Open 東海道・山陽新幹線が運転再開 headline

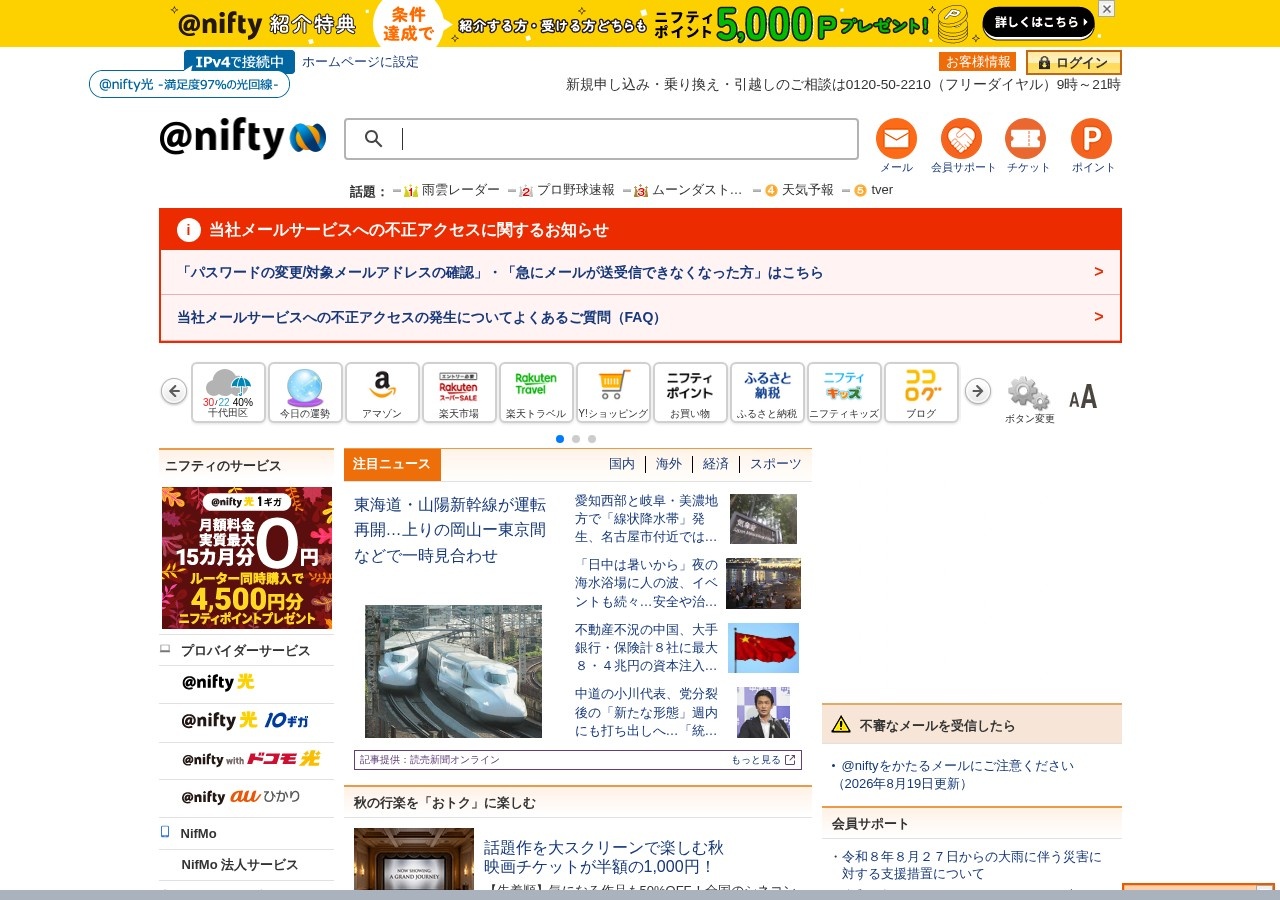[450, 530]
